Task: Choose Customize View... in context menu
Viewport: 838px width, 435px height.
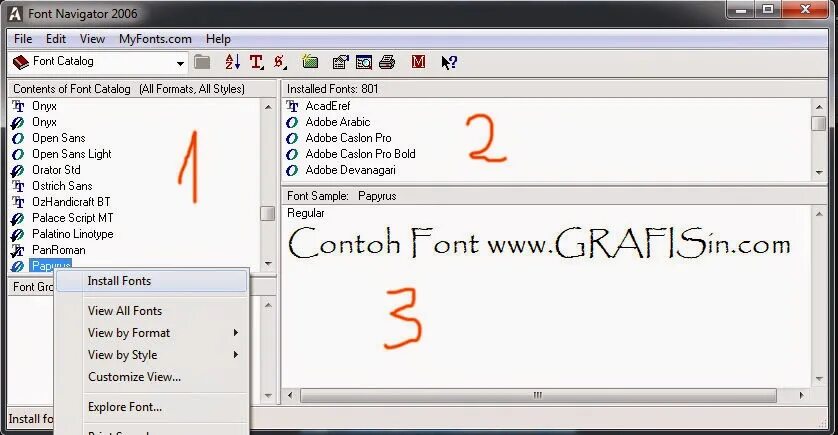Action: 134,377
